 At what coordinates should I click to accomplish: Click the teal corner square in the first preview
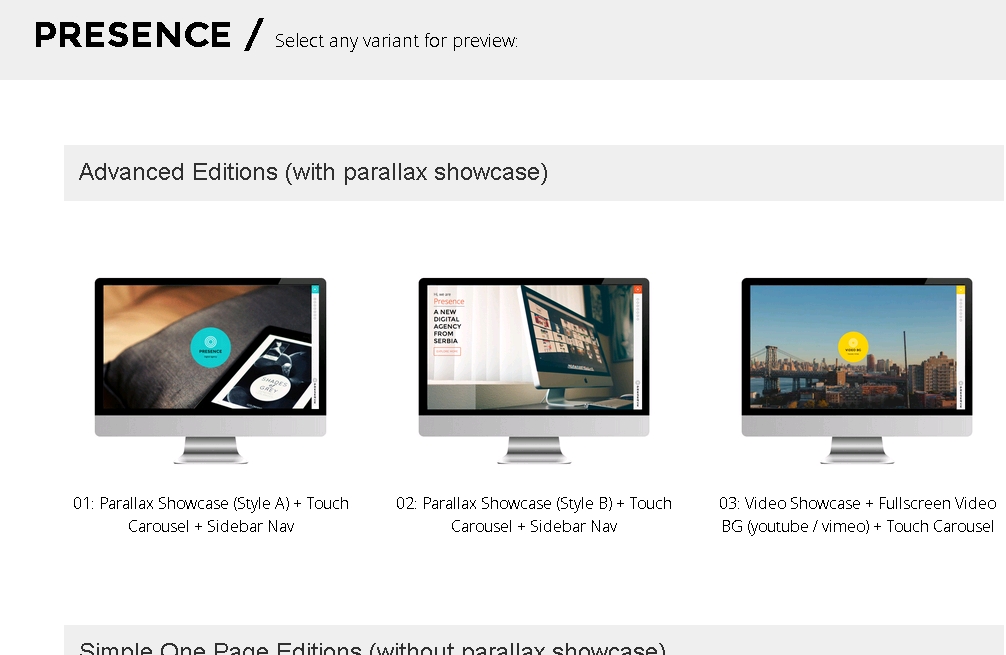pos(314,290)
